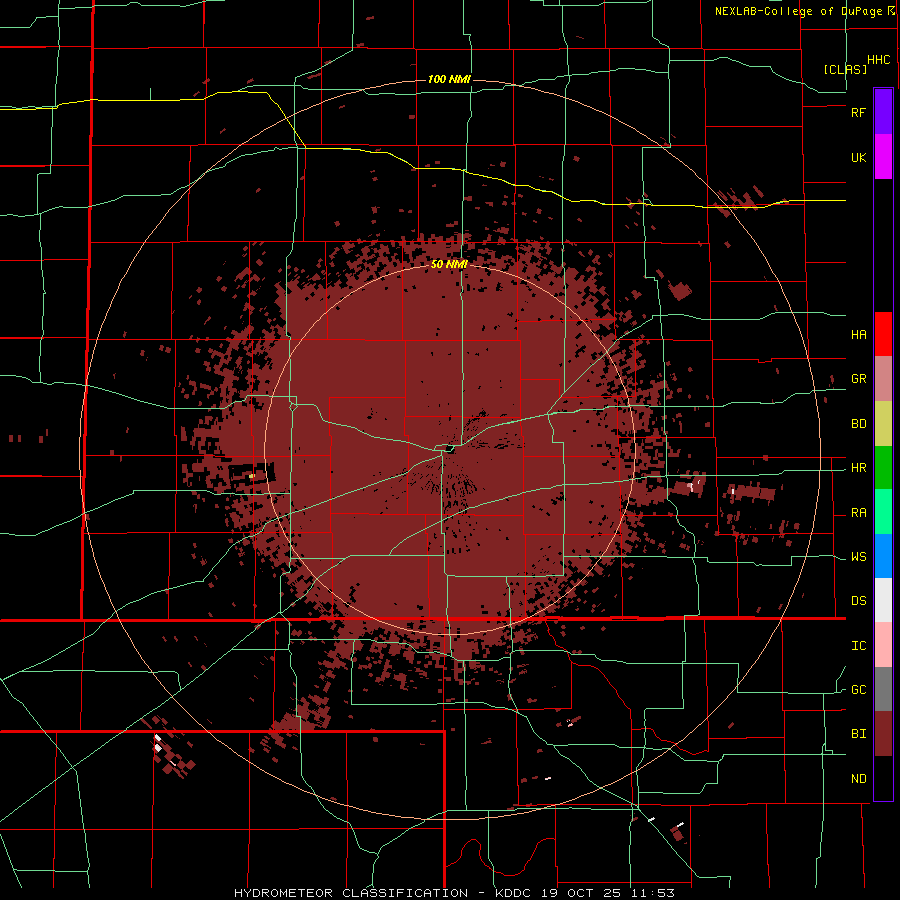Select the BD yellow legend color block
Image resolution: width=900 pixels, height=900 pixels.
coord(883,423)
